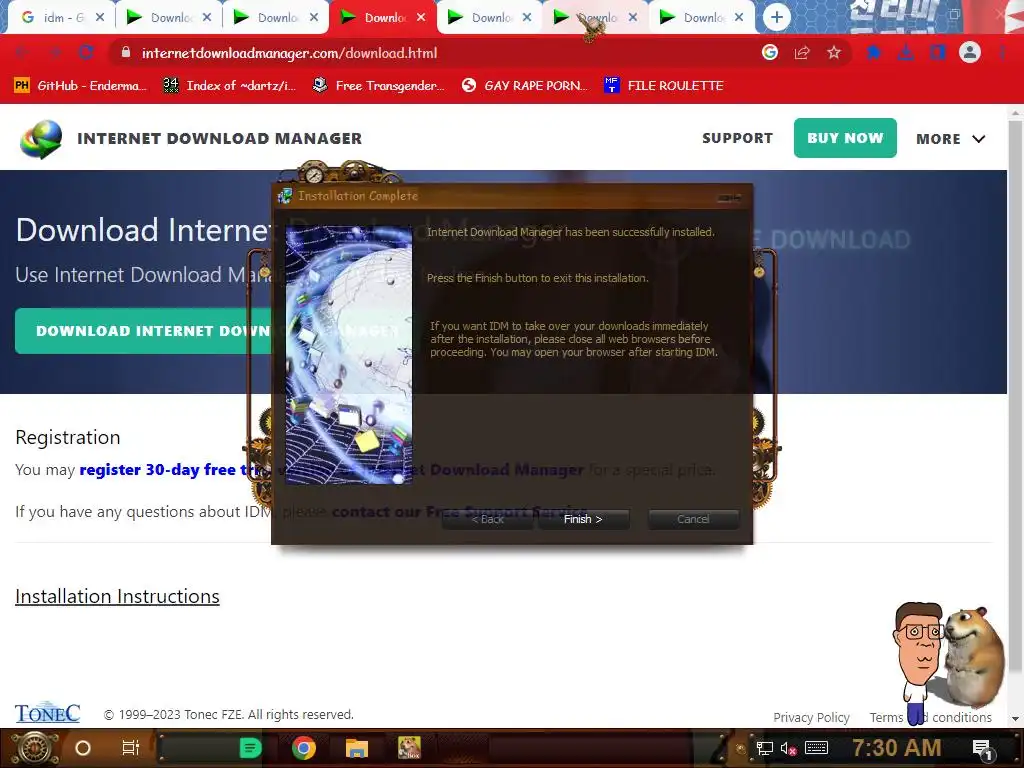This screenshot has width=1024, height=768.
Task: Close the currently active Download tab
Action: tap(421, 18)
